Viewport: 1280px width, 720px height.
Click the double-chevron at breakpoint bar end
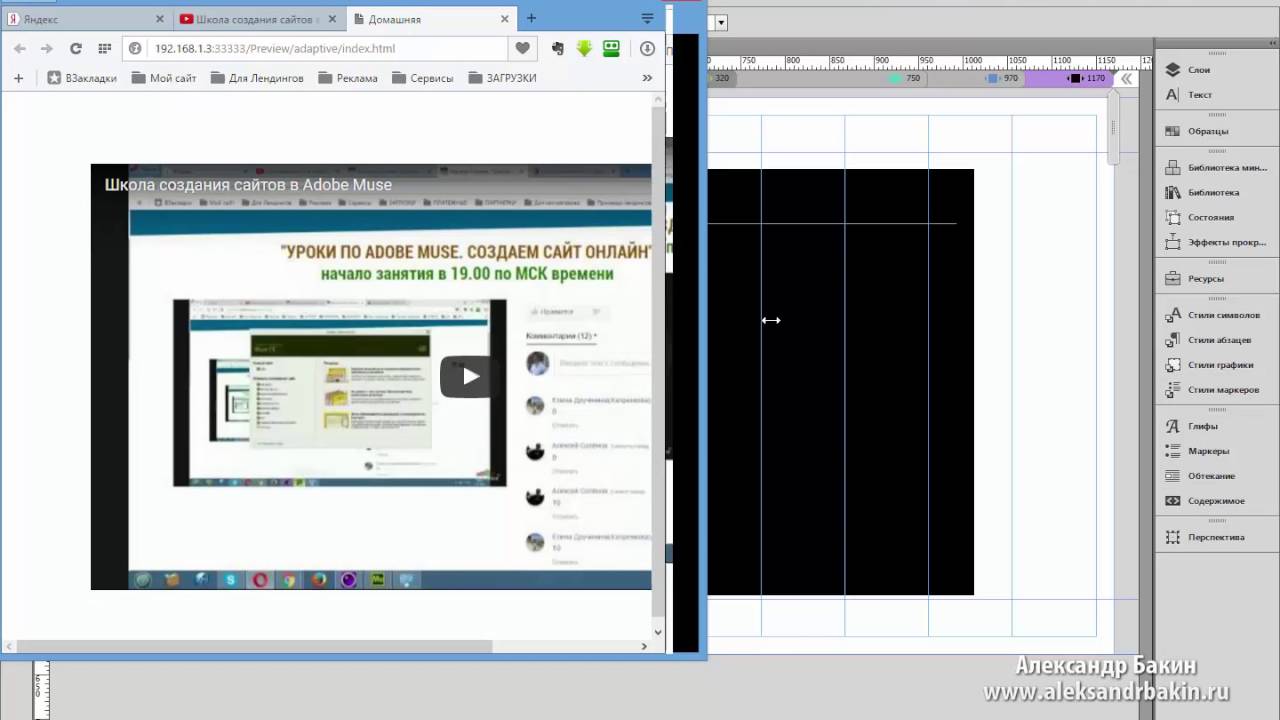click(x=1127, y=78)
